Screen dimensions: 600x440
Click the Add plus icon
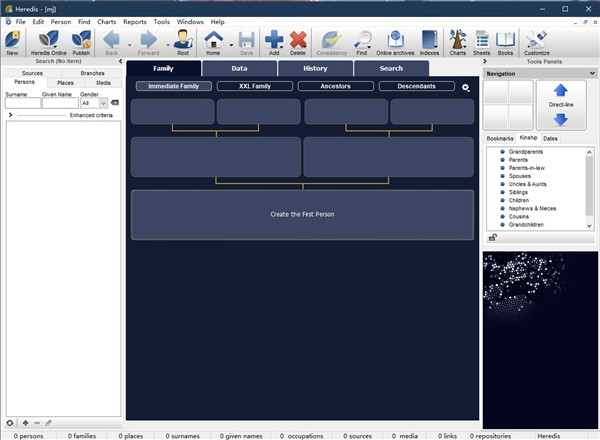[274, 42]
